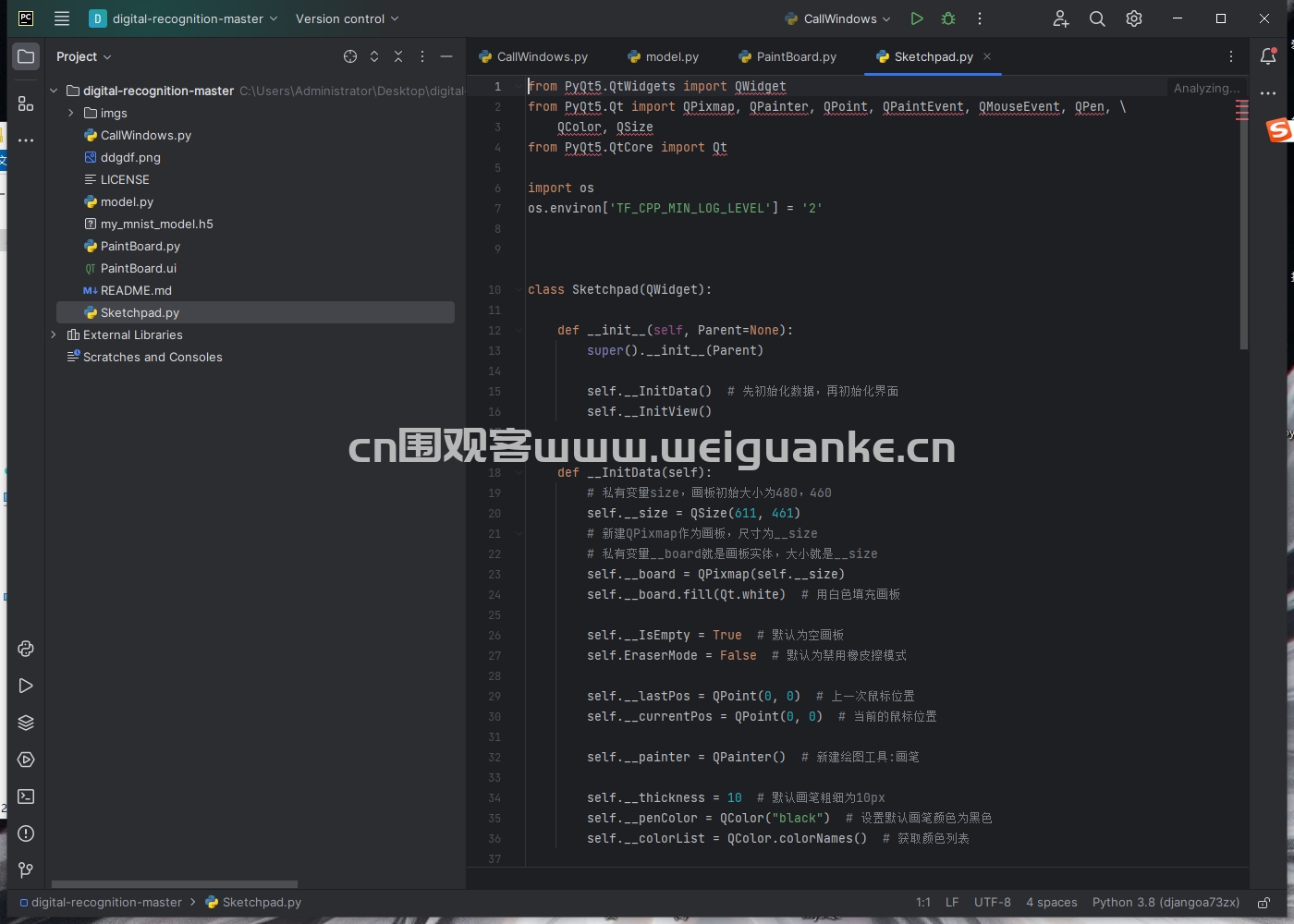Toggle the Project tool window icon

tap(26, 56)
